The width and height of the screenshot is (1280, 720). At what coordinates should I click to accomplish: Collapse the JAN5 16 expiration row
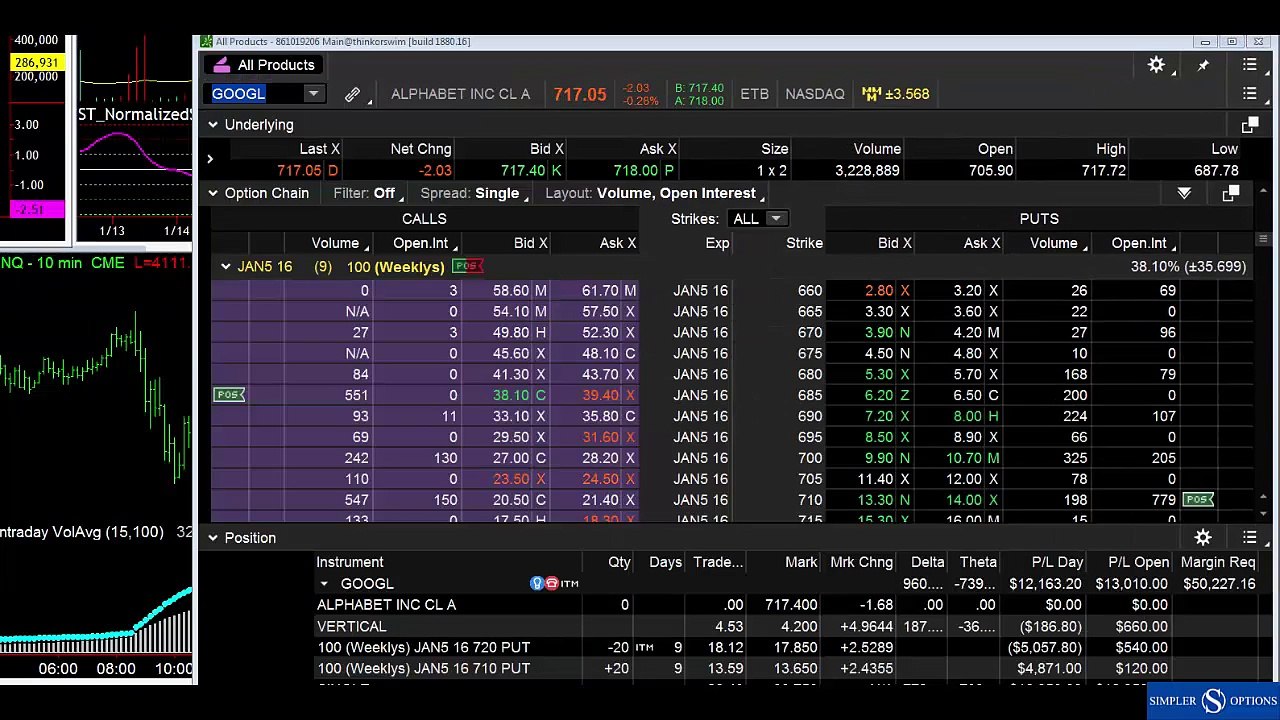tap(225, 267)
